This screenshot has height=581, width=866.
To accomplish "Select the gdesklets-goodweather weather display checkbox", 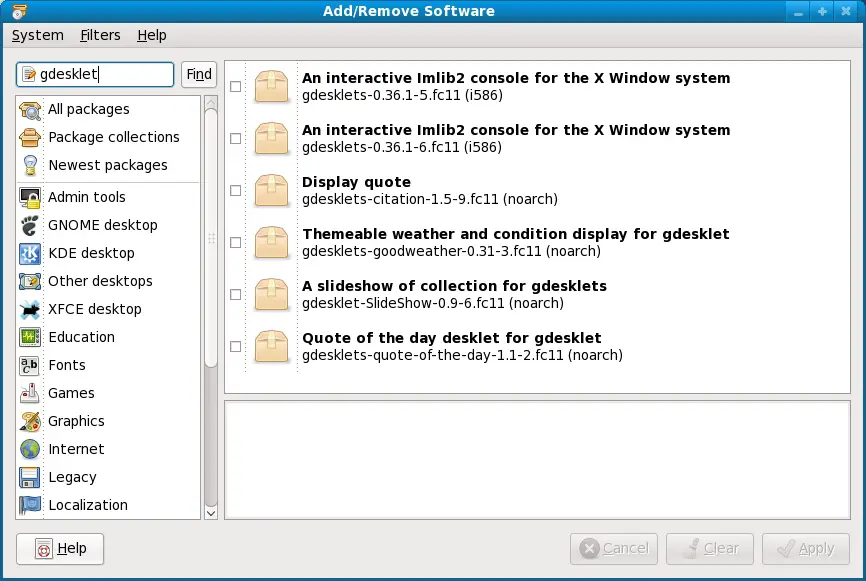I will 235,242.
